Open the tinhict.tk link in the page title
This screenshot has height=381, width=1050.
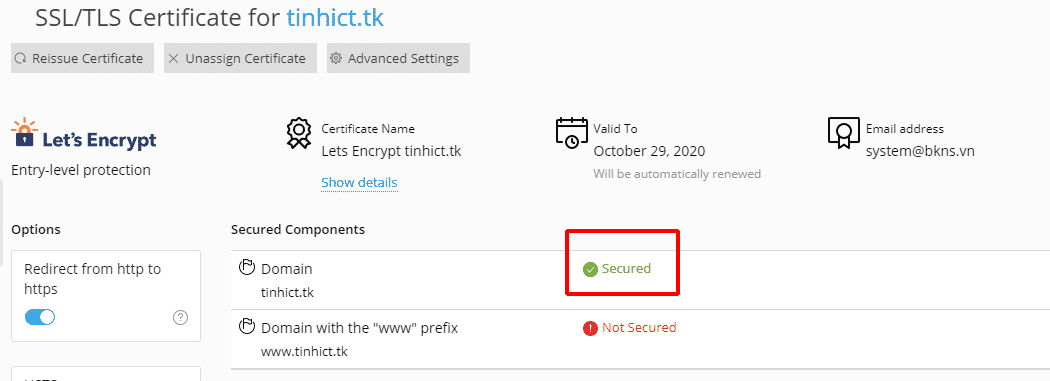click(335, 17)
